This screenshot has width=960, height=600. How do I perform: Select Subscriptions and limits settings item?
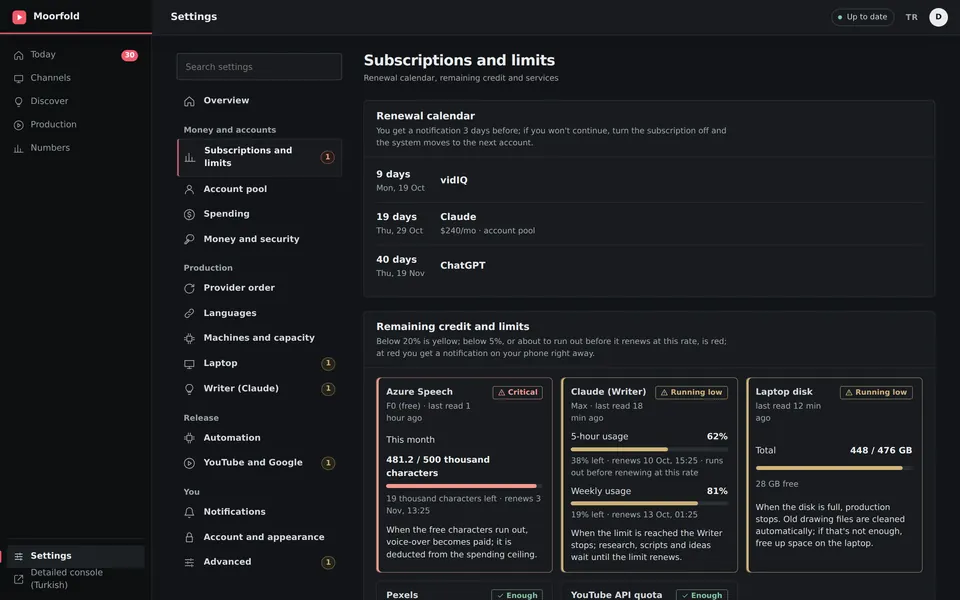point(259,157)
